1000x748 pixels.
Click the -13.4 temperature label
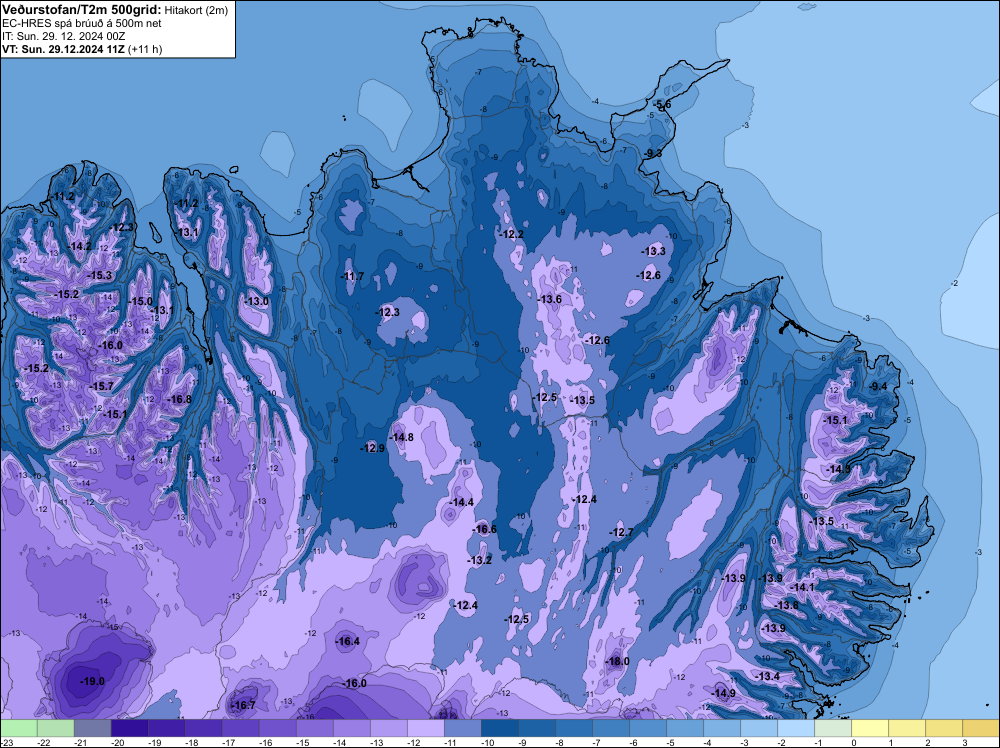[768, 676]
